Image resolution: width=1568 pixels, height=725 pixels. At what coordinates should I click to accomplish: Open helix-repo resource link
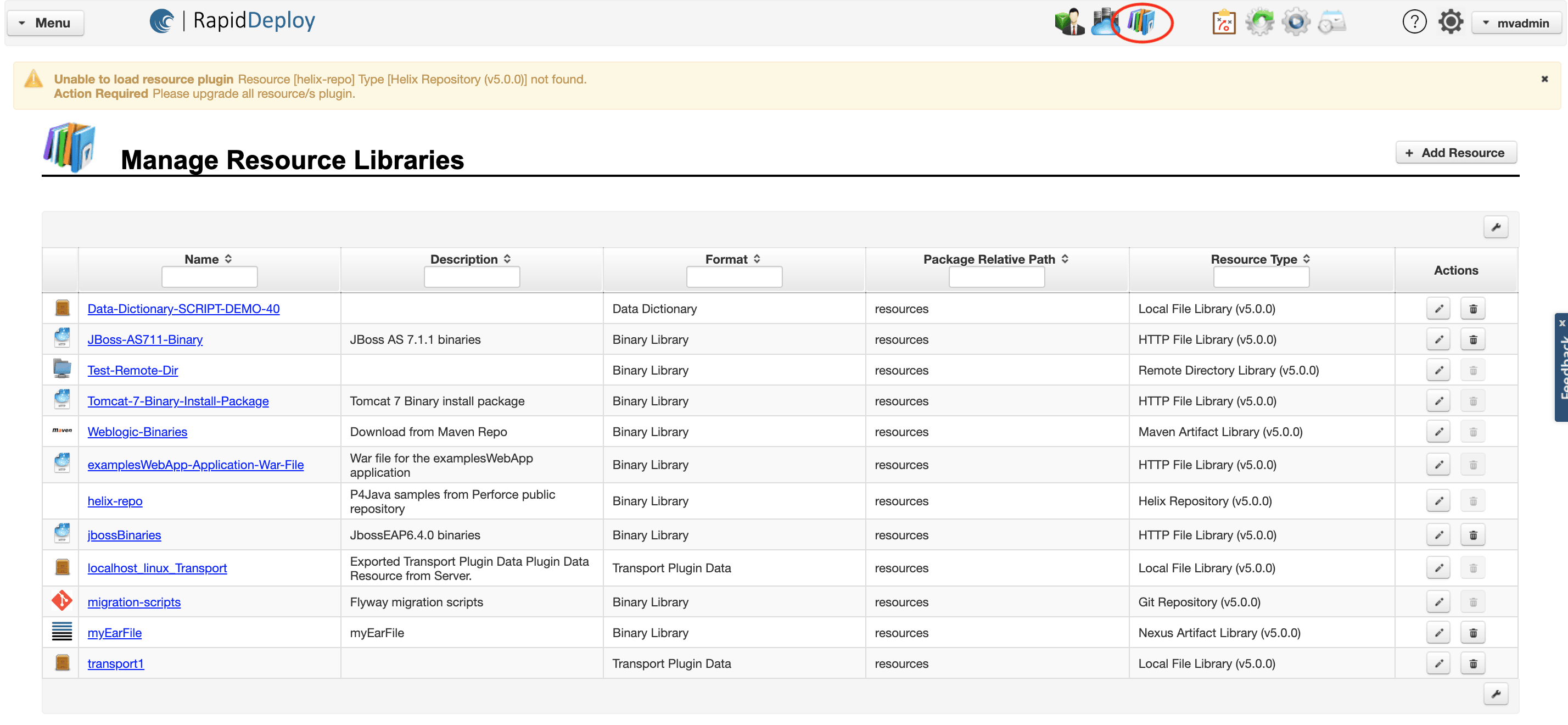115,501
